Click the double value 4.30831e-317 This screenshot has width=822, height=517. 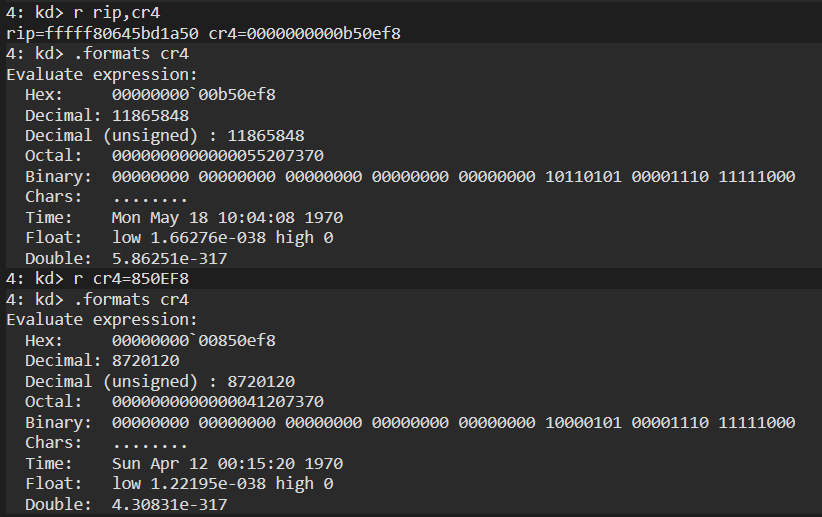(169, 504)
